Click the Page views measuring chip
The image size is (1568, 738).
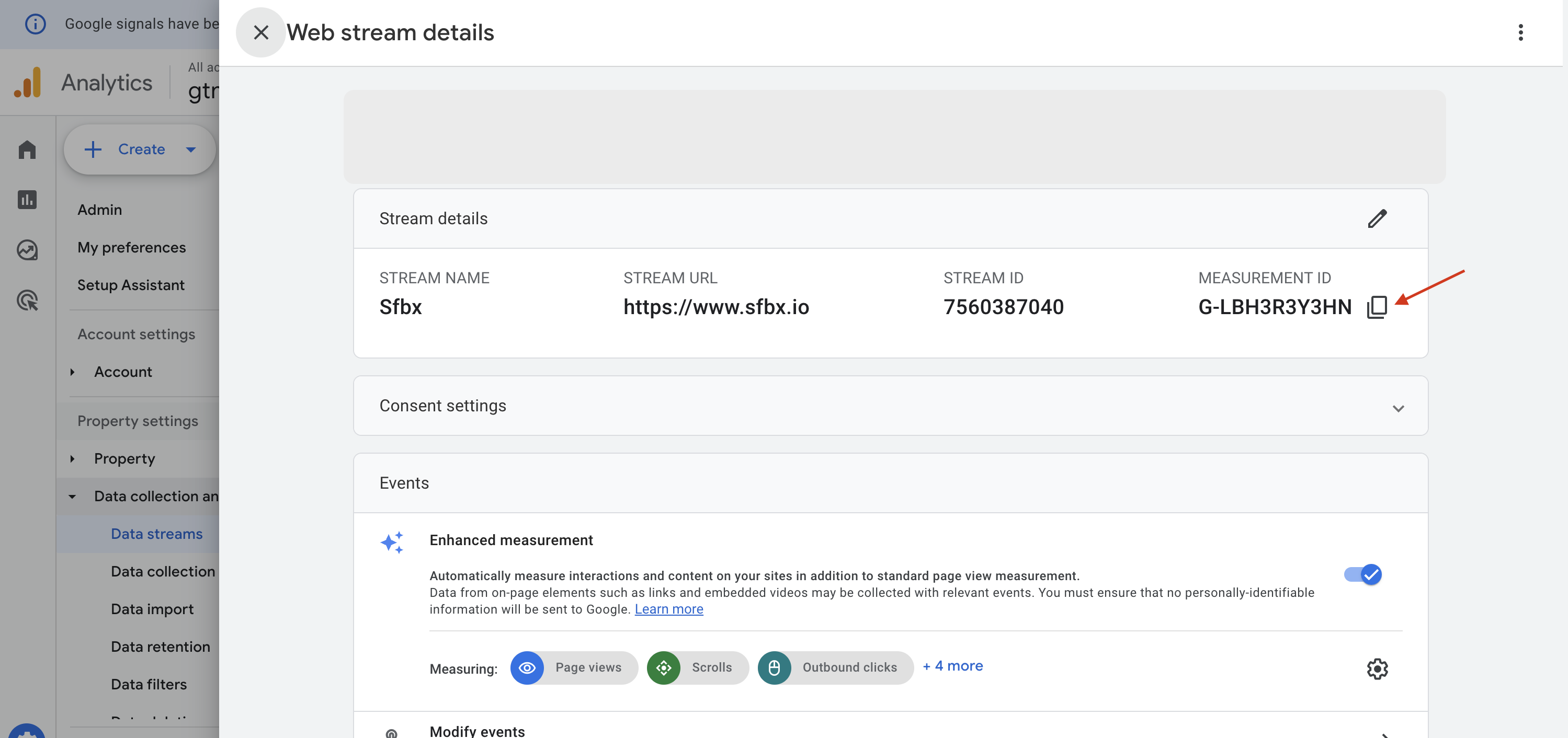tap(573, 668)
